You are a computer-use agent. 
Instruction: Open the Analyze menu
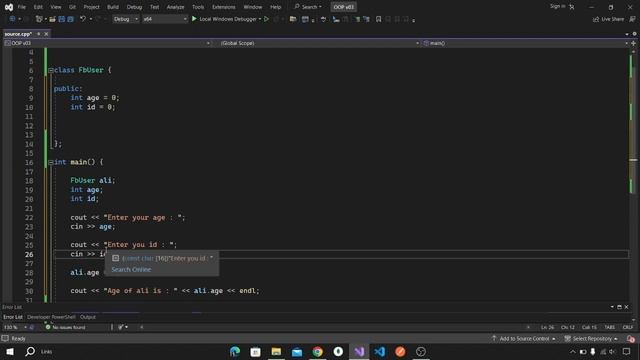(x=175, y=7)
